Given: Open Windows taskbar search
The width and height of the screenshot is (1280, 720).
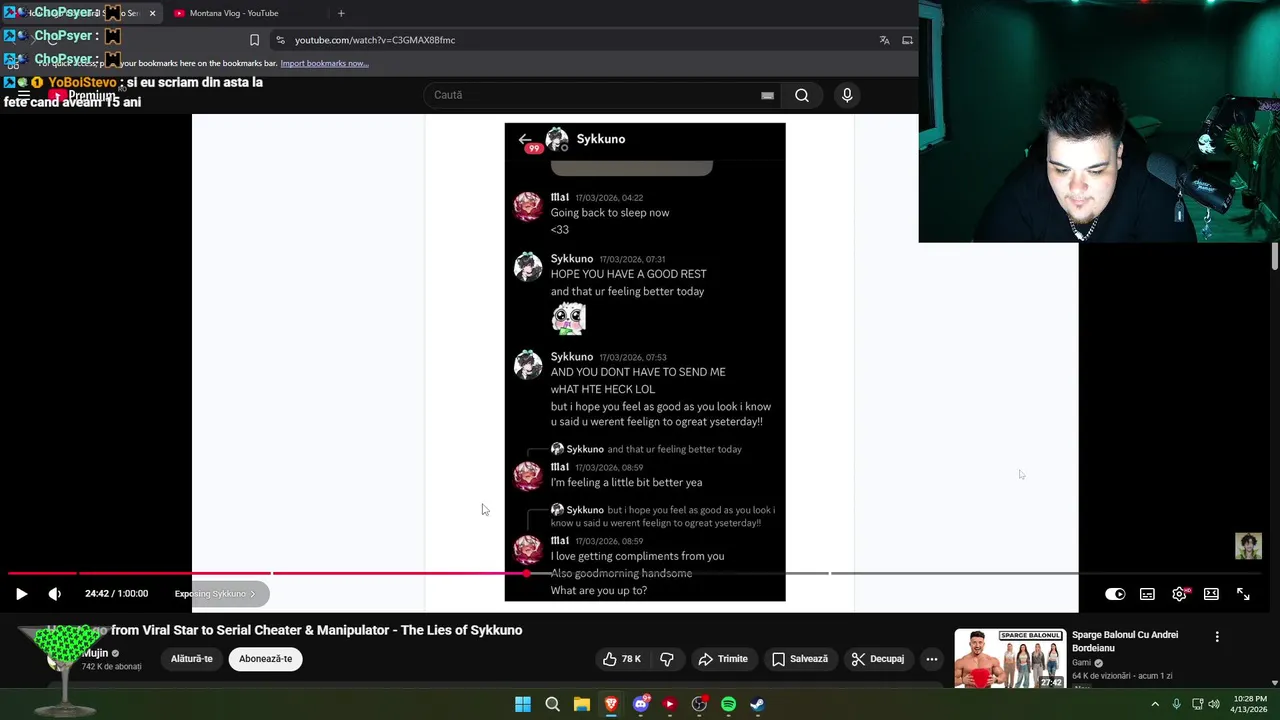Looking at the screenshot, I should 552,704.
